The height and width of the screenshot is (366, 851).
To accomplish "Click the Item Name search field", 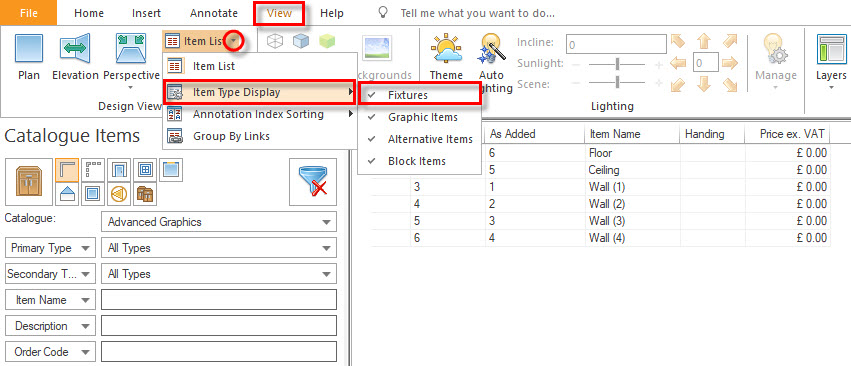I will point(219,300).
